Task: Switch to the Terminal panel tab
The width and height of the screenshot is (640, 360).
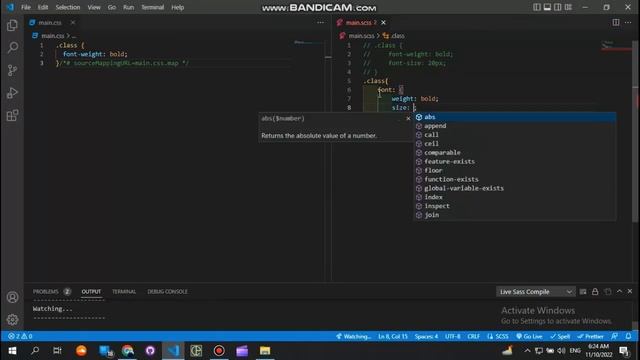Action: pos(124,291)
